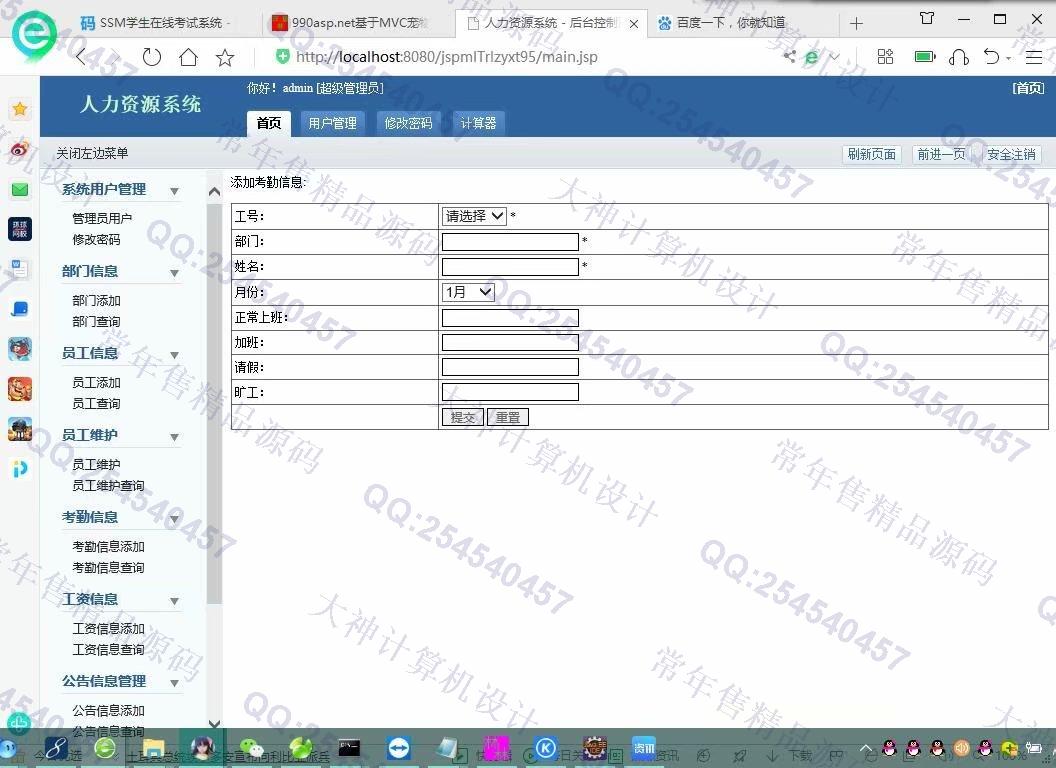
Task: Click top-right 首页 link
Action: coord(1028,88)
